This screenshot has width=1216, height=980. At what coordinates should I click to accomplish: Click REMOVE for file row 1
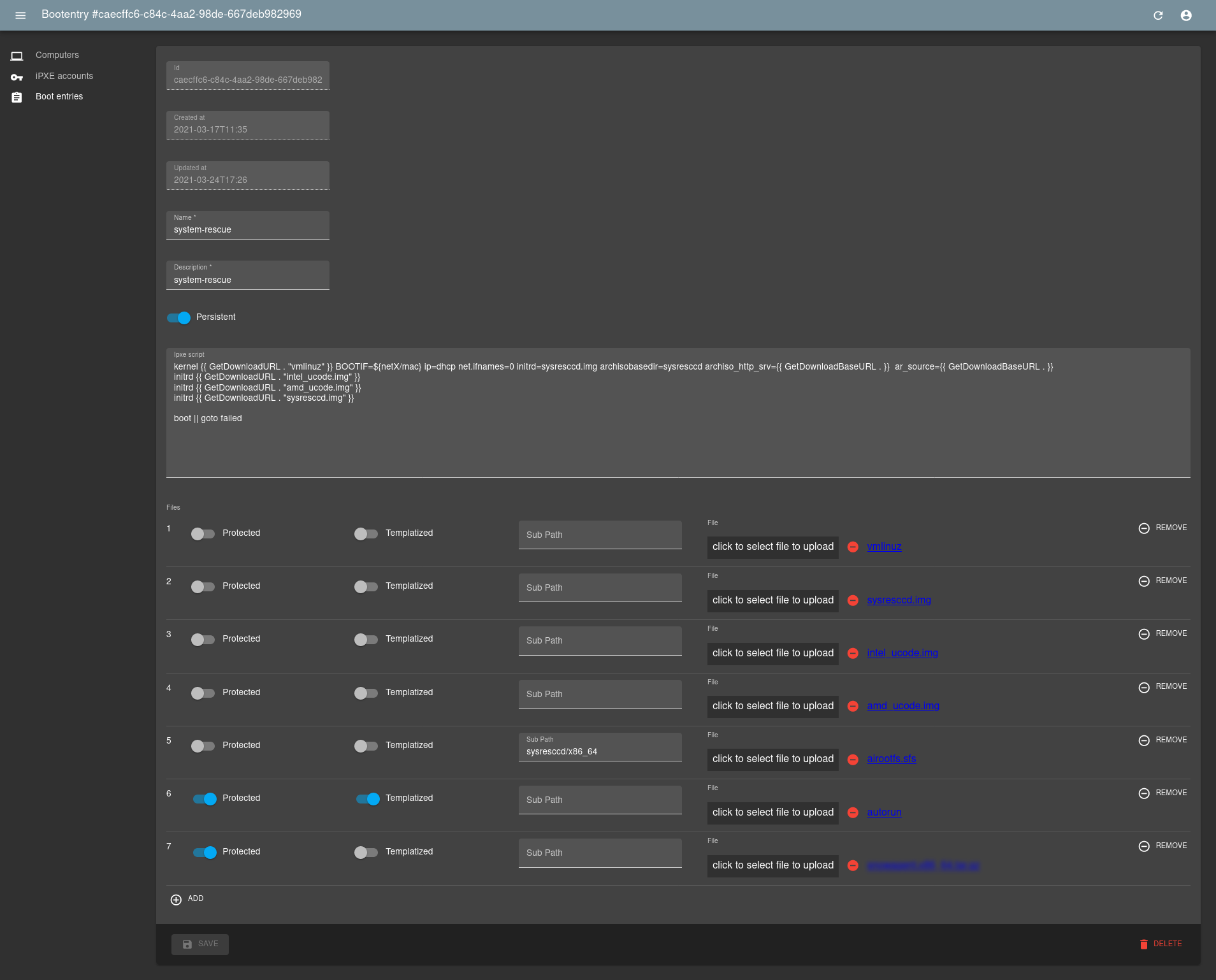tap(1163, 528)
